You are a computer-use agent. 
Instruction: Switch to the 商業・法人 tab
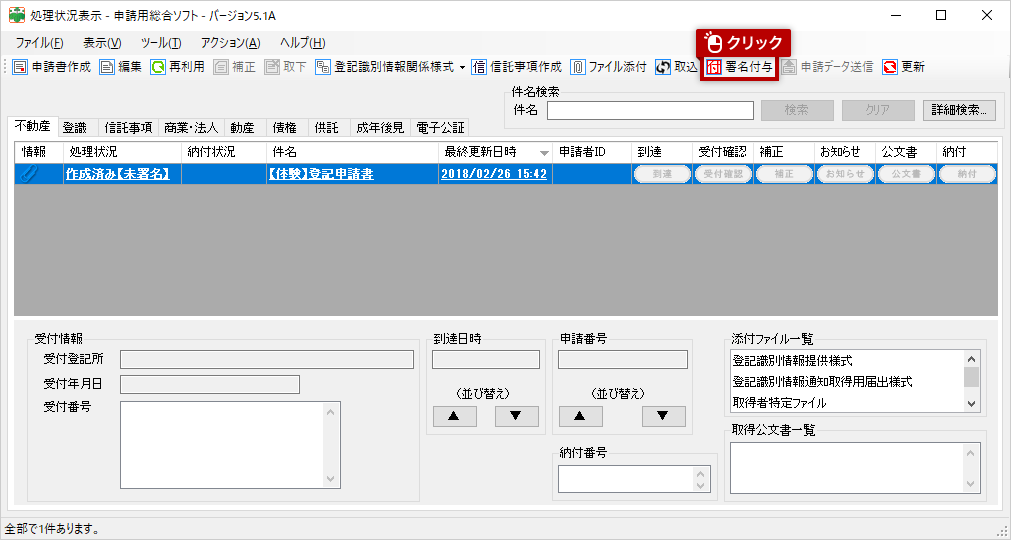191,128
